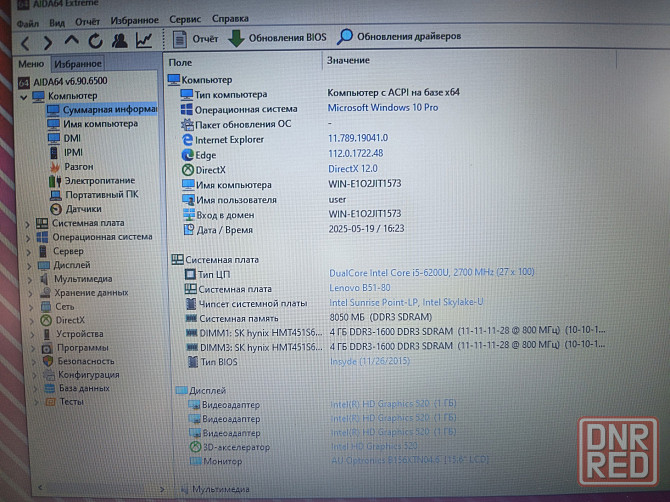Image resolution: width=670 pixels, height=502 pixels.
Task: Select the WIN-E1O2JIT1573 computer name value
Action: [364, 184]
